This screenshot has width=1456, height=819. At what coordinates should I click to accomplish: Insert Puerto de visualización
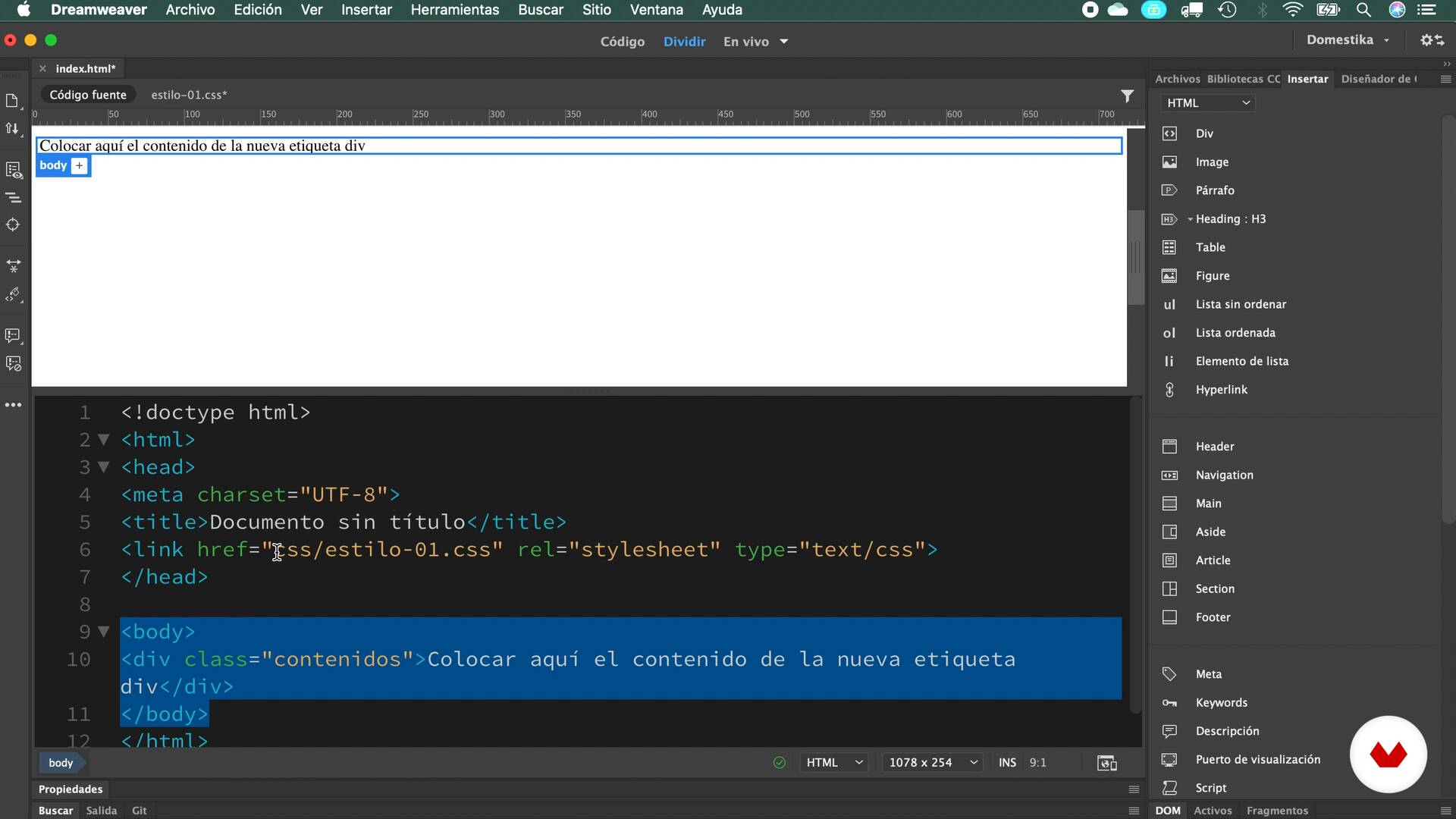[1257, 759]
